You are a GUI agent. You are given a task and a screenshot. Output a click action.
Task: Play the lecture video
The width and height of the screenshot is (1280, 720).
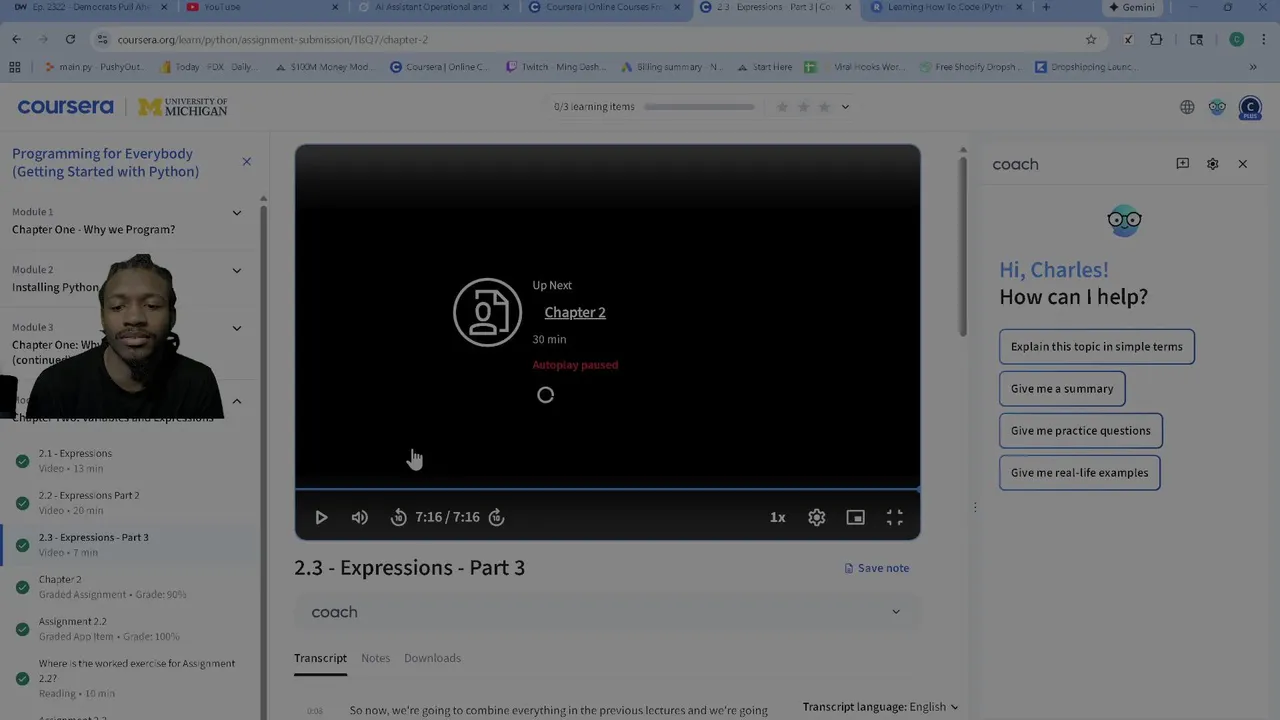click(x=321, y=517)
